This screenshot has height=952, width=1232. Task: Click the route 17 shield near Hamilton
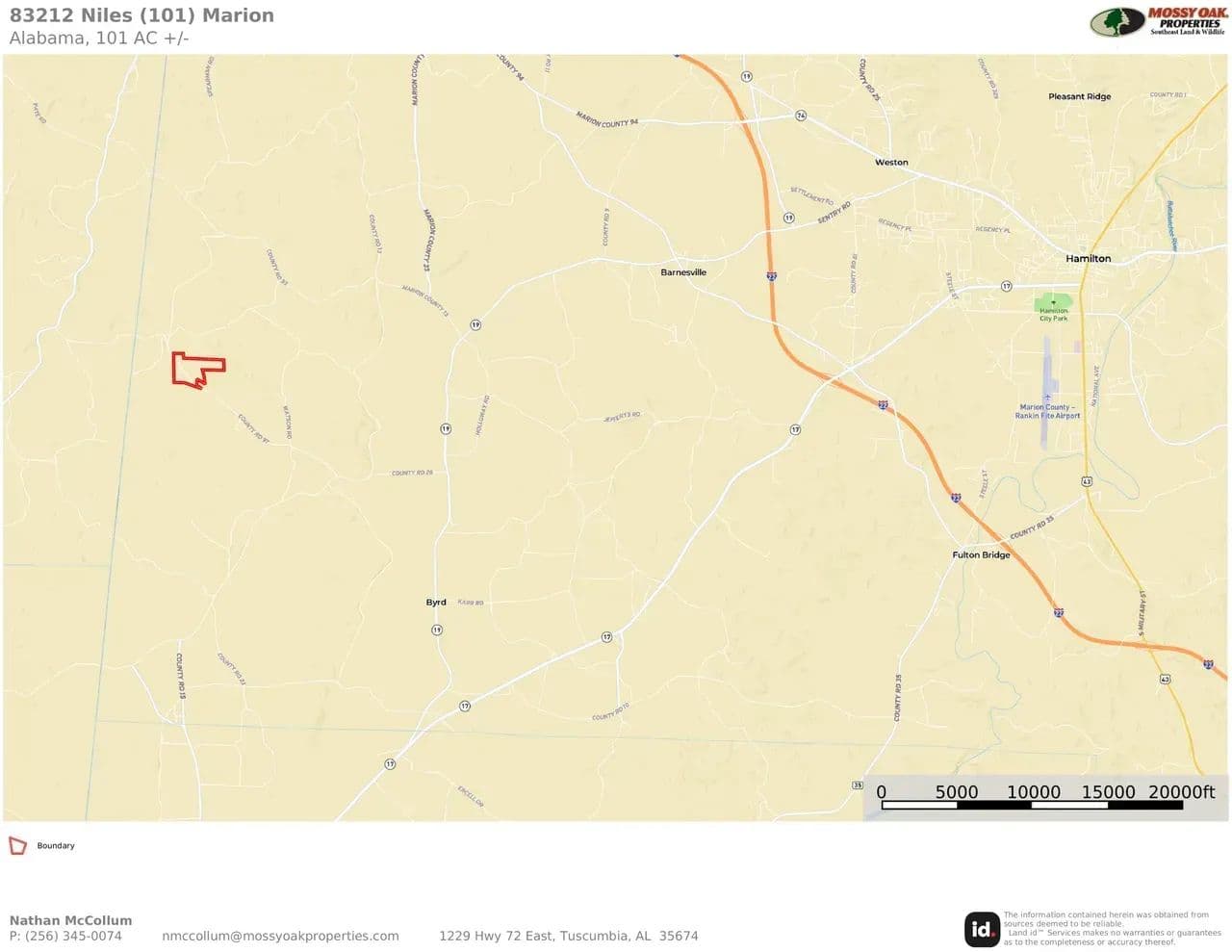coord(1006,286)
